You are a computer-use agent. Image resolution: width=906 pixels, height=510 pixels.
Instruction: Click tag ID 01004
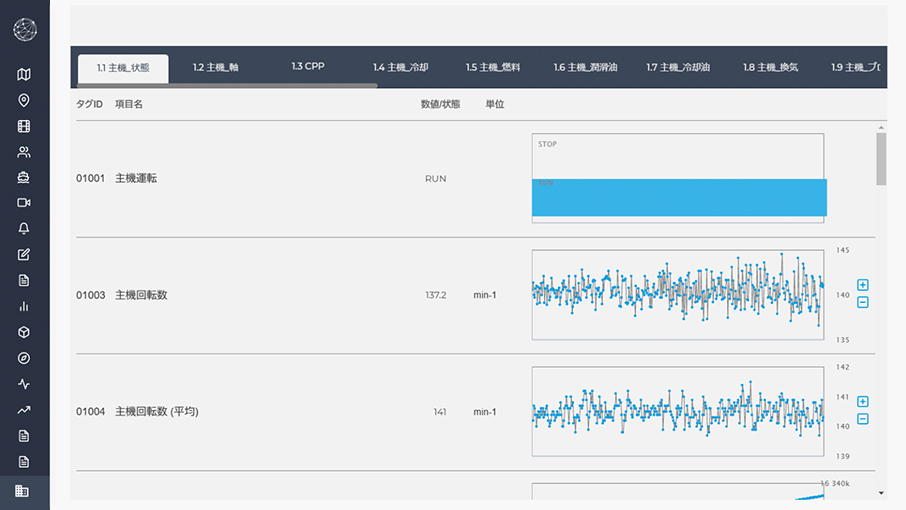coord(91,412)
